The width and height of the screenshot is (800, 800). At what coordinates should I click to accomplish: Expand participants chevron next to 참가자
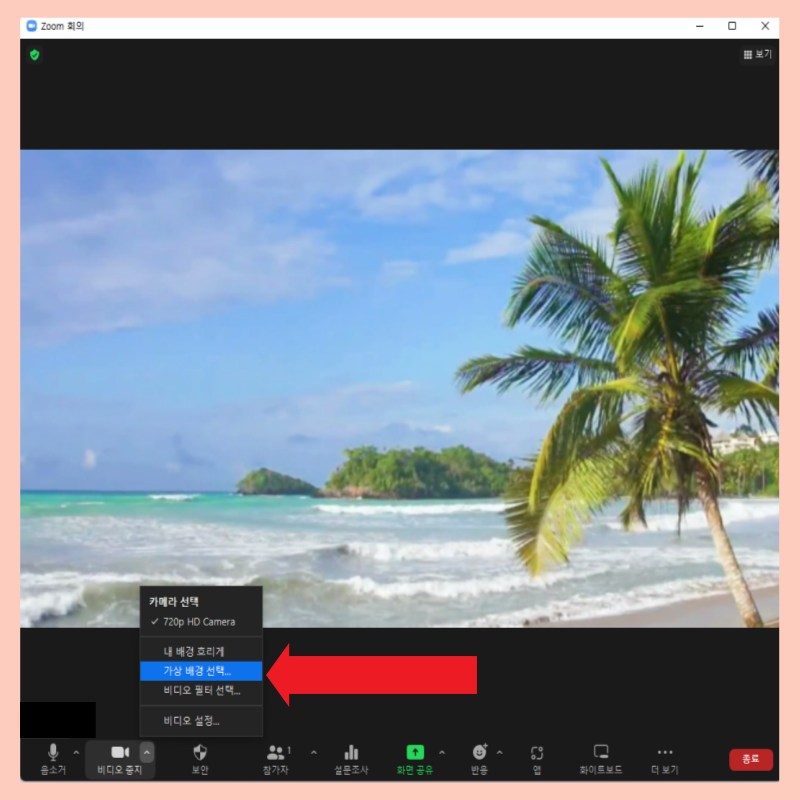[314, 752]
